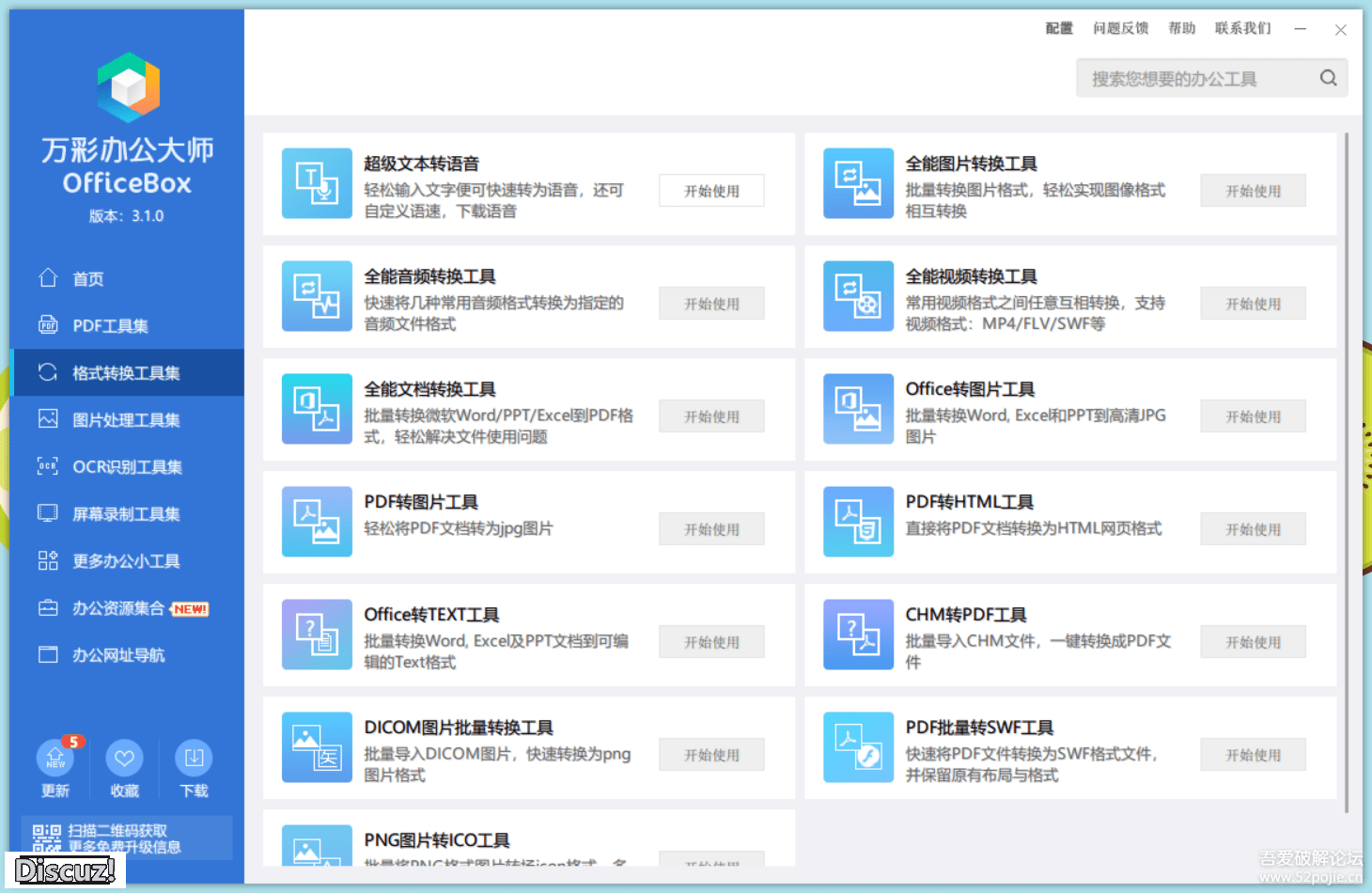Click the 扫描二维码获取 QR banner

[x=127, y=838]
